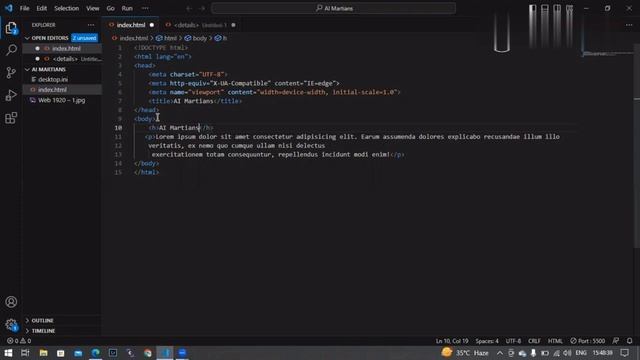Toggle Primary Side Bar layout icon
This screenshot has width=640, height=360.
coord(532,8)
